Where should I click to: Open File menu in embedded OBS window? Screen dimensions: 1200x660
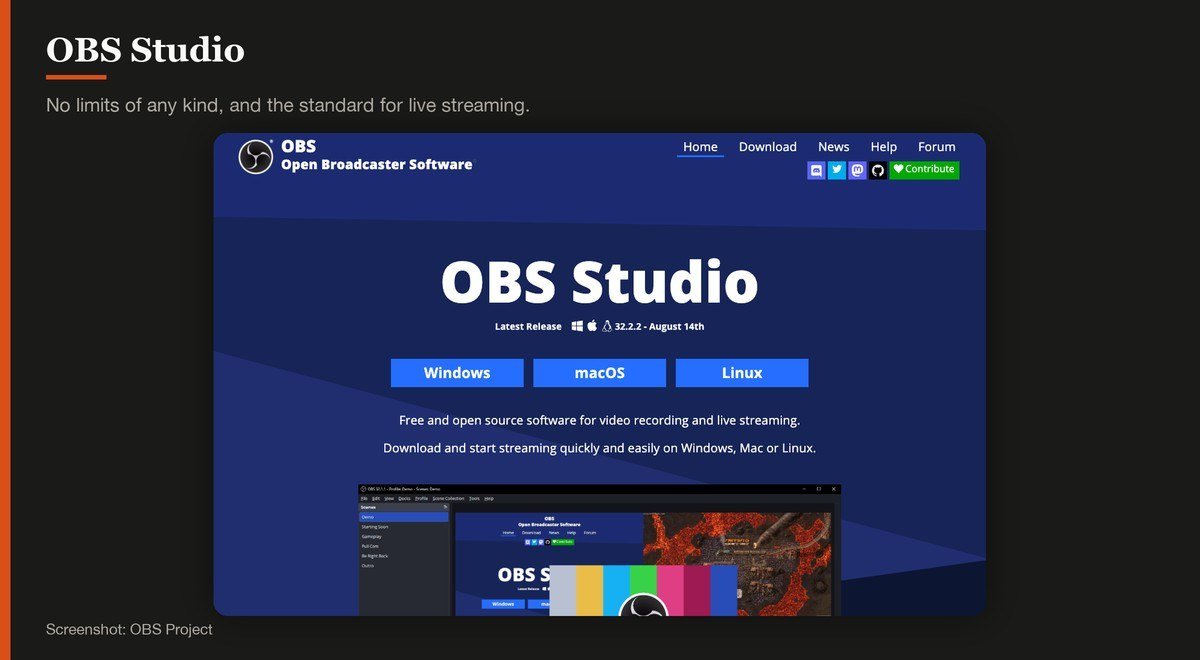[x=364, y=498]
